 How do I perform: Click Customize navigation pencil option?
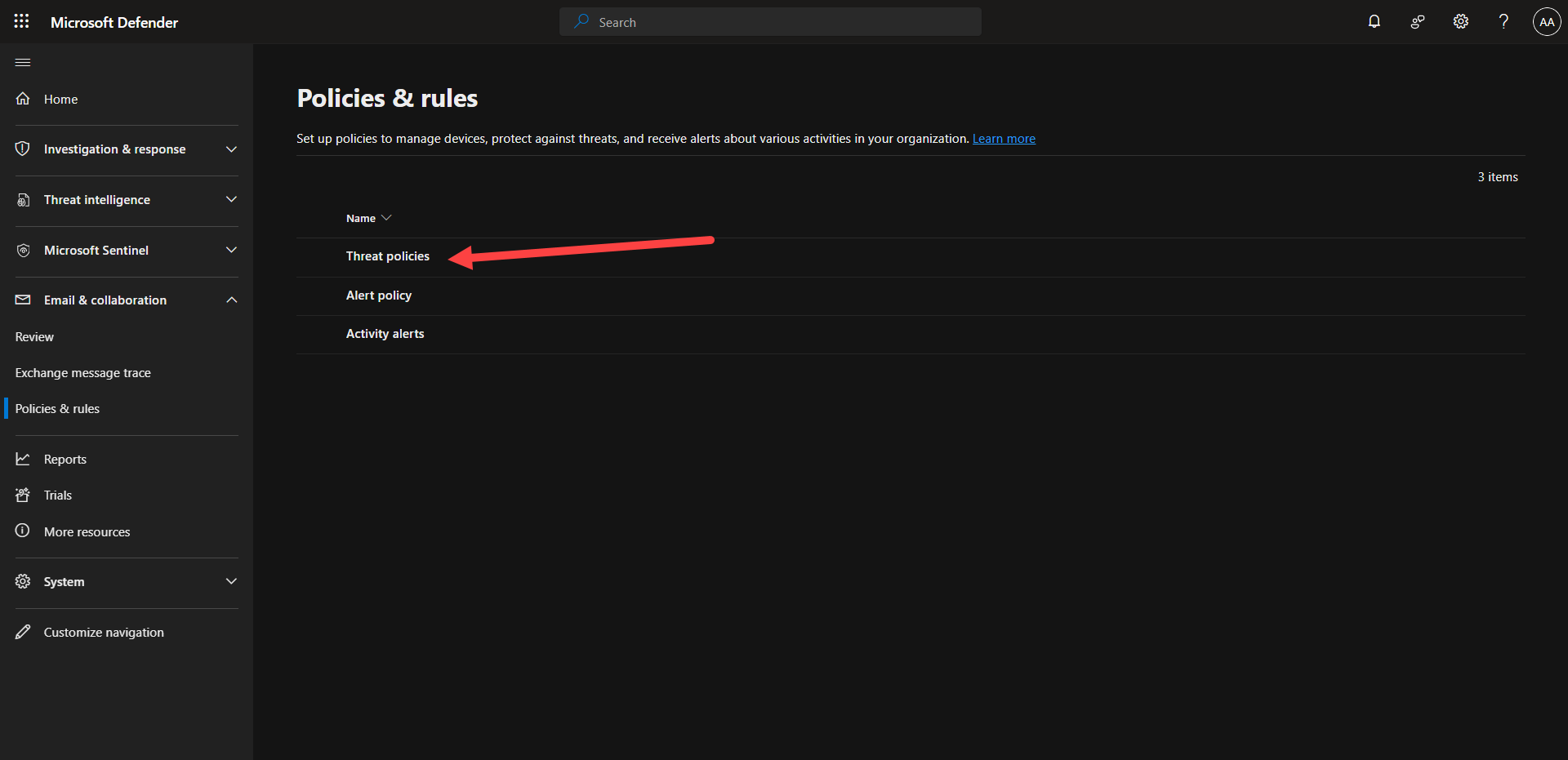(x=103, y=633)
